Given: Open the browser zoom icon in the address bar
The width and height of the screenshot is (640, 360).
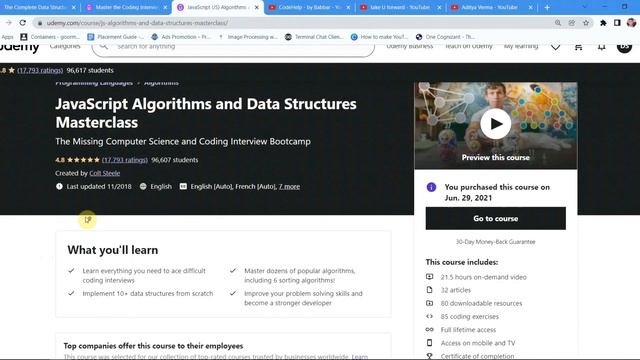Looking at the screenshot, I should [x=558, y=23].
